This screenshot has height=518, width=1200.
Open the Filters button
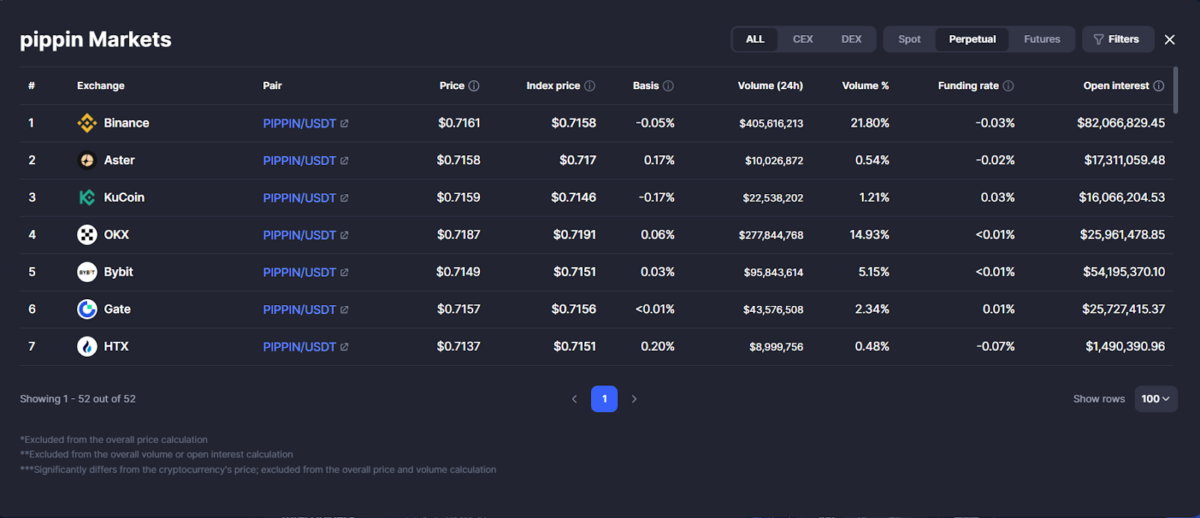1118,39
